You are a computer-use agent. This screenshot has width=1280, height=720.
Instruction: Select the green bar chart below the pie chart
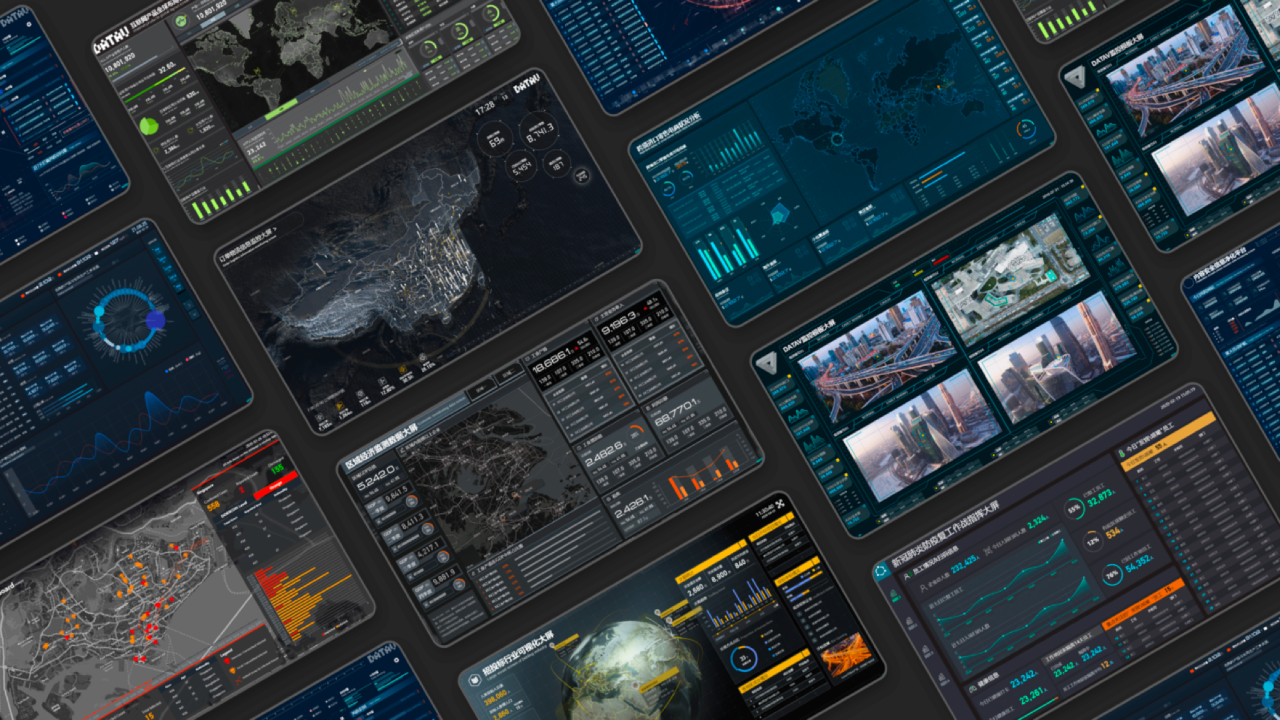pos(222,198)
